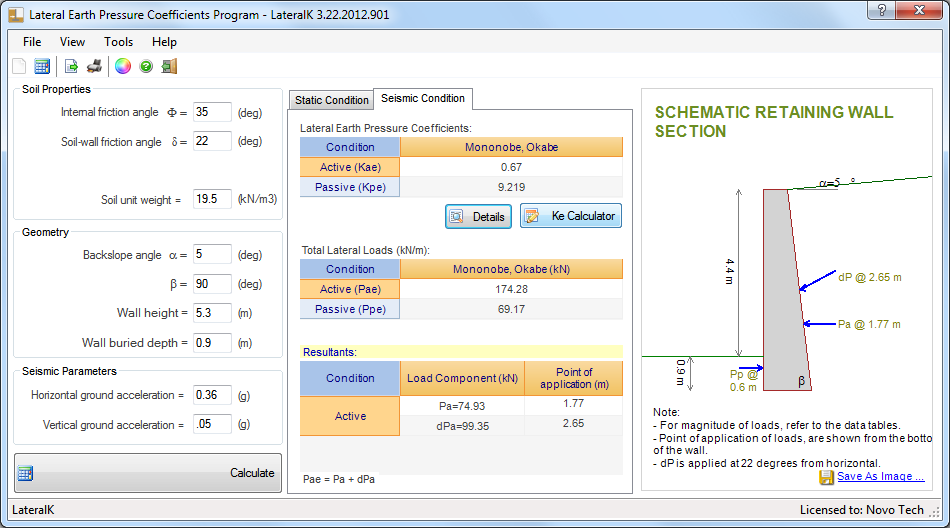Click the Save As Image link

coord(880,476)
